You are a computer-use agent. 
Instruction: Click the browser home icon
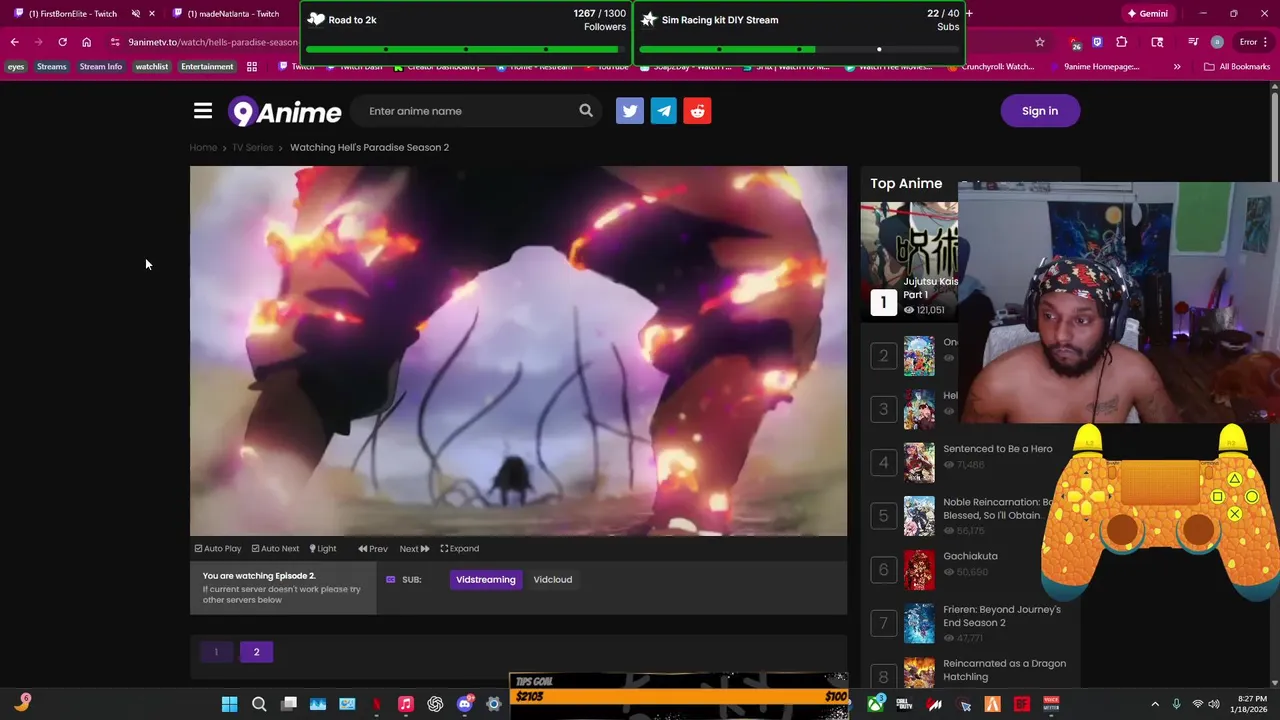pyautogui.click(x=86, y=42)
